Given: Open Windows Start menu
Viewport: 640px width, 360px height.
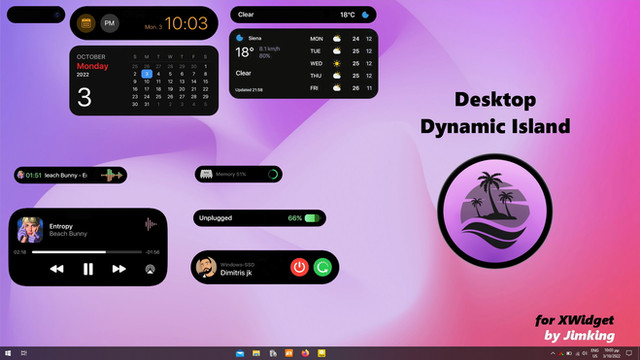Looking at the screenshot, I should click(8, 353).
